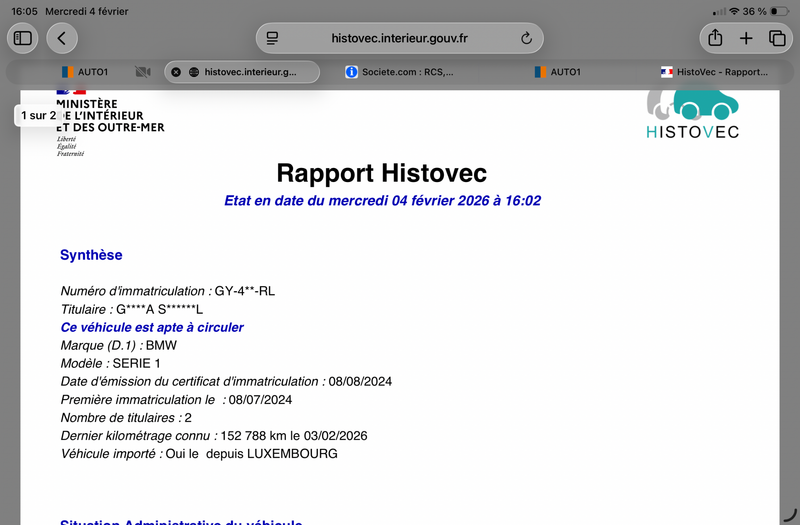
Task: Reload the histovec page
Action: click(x=526, y=38)
